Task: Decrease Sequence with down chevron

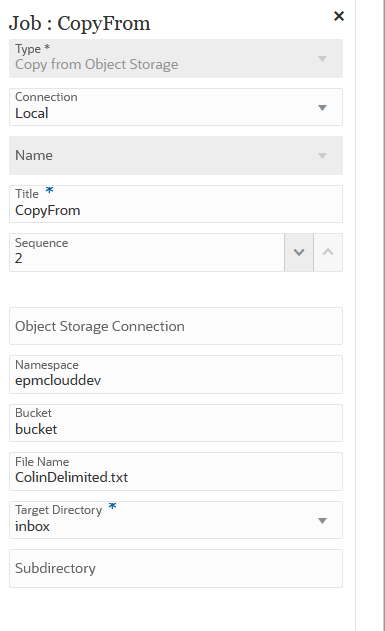Action: (299, 252)
